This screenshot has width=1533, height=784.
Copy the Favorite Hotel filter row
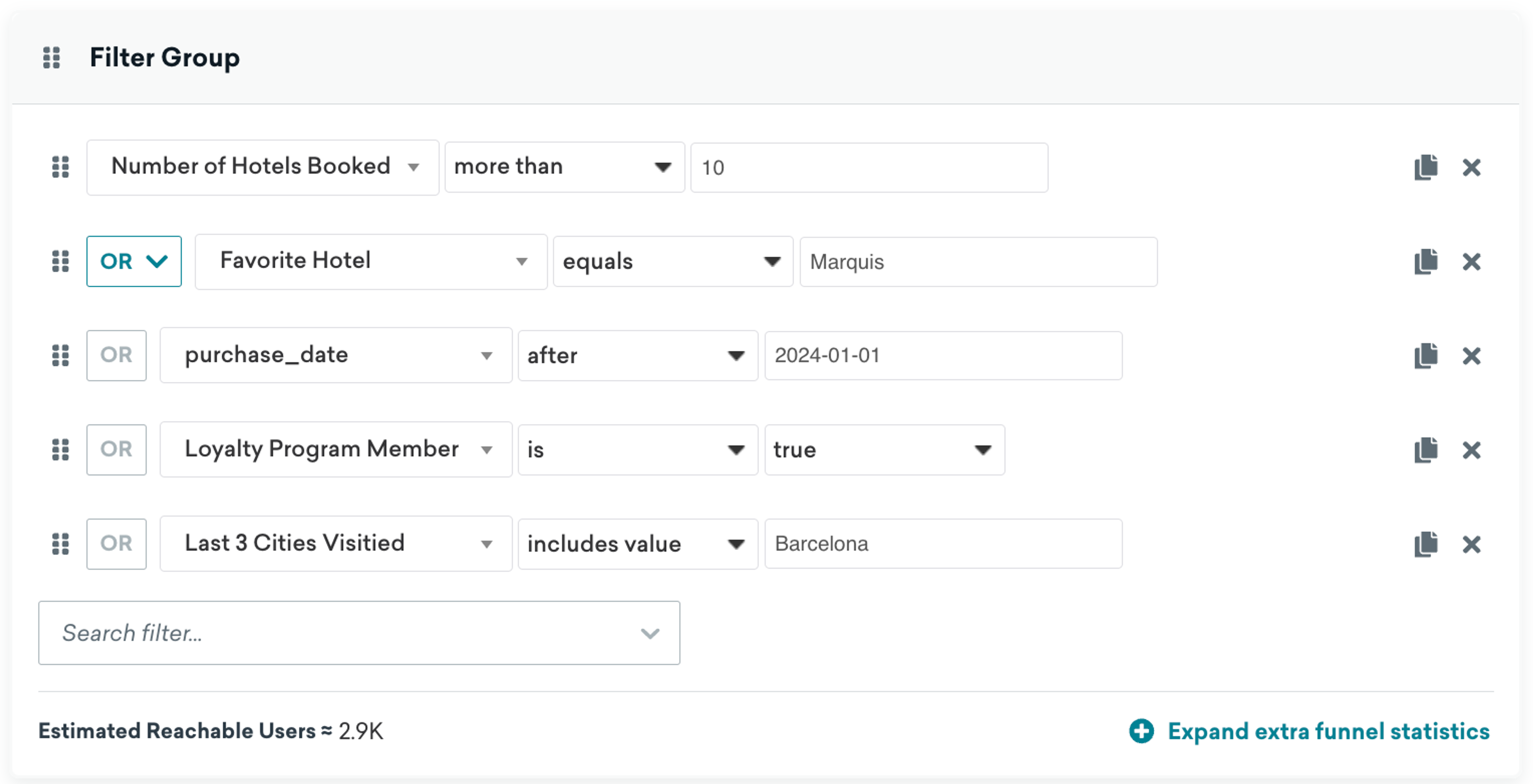[1426, 261]
